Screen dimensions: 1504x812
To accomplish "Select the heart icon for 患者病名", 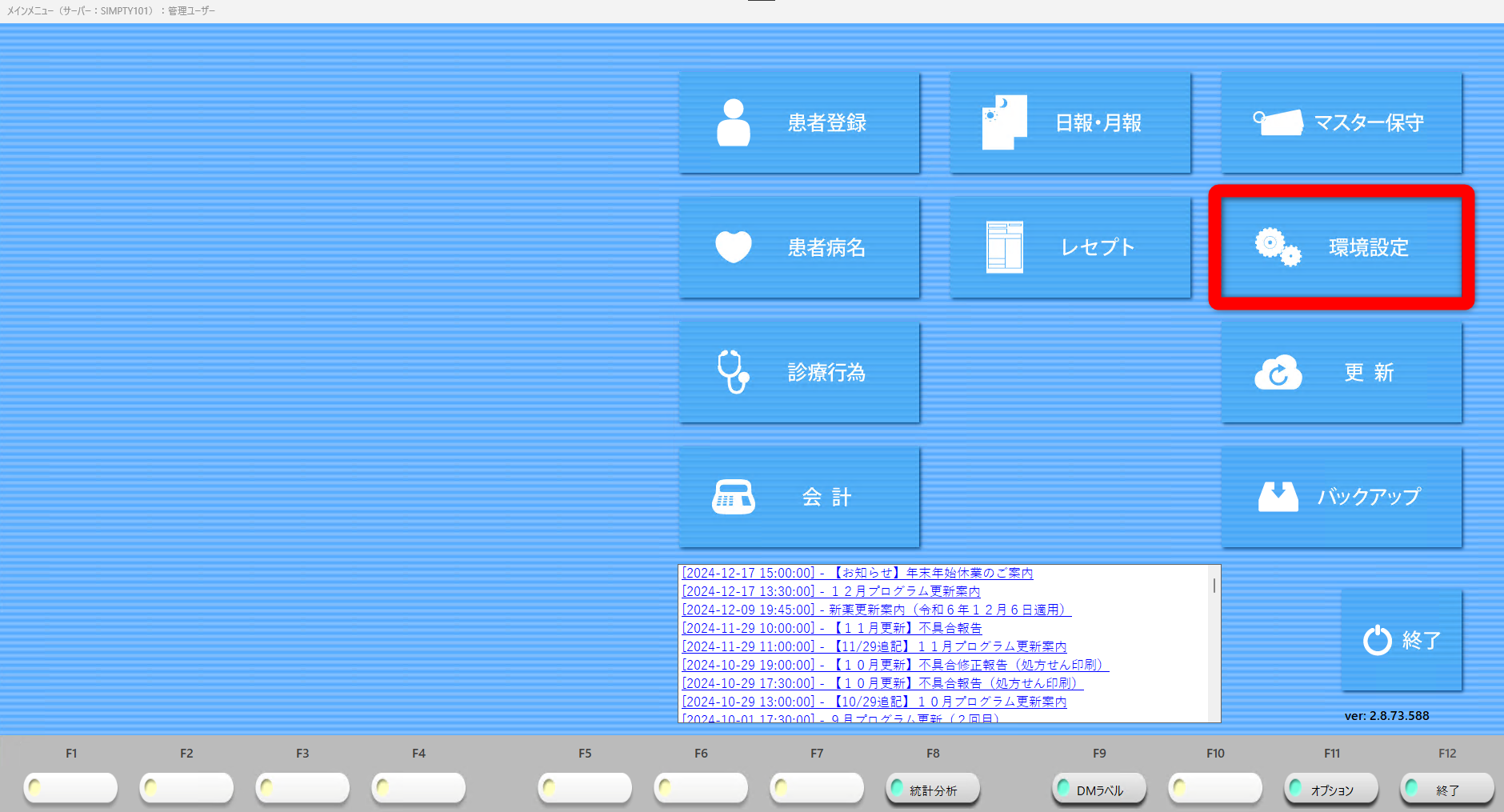I will click(733, 247).
